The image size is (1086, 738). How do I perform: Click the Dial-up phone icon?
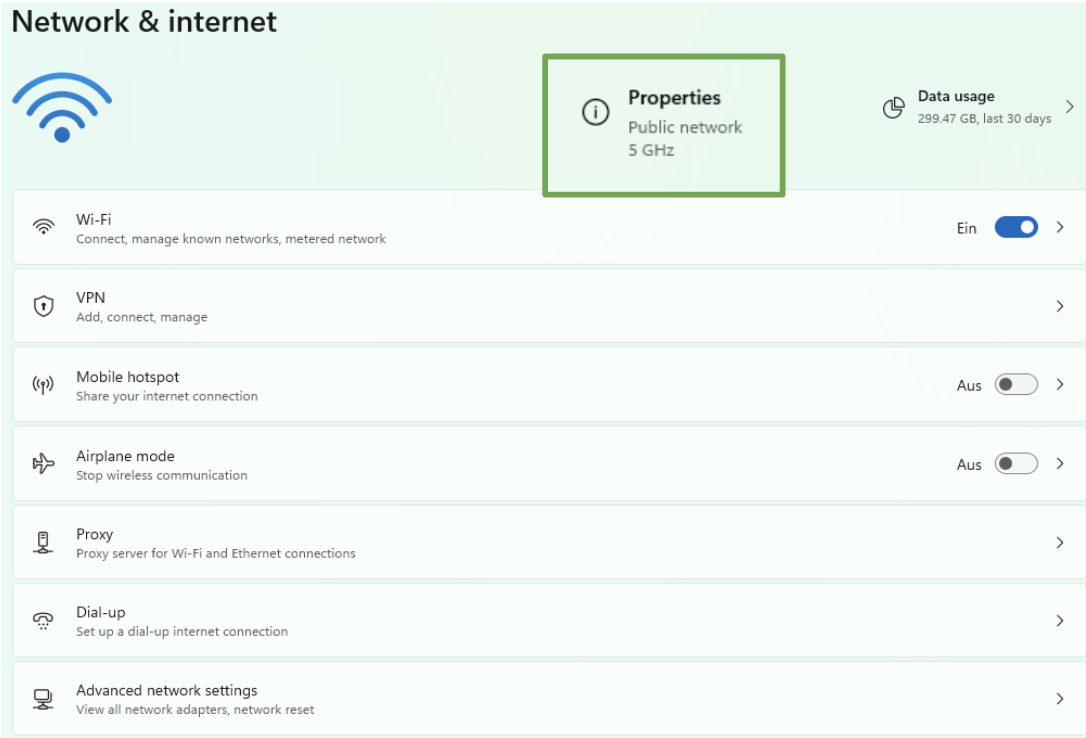point(43,621)
